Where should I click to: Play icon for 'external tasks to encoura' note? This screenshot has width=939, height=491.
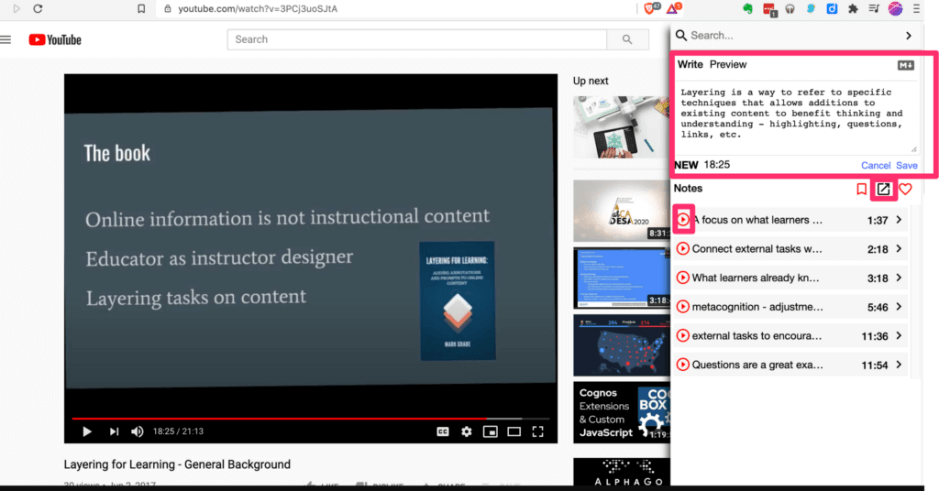coord(683,335)
